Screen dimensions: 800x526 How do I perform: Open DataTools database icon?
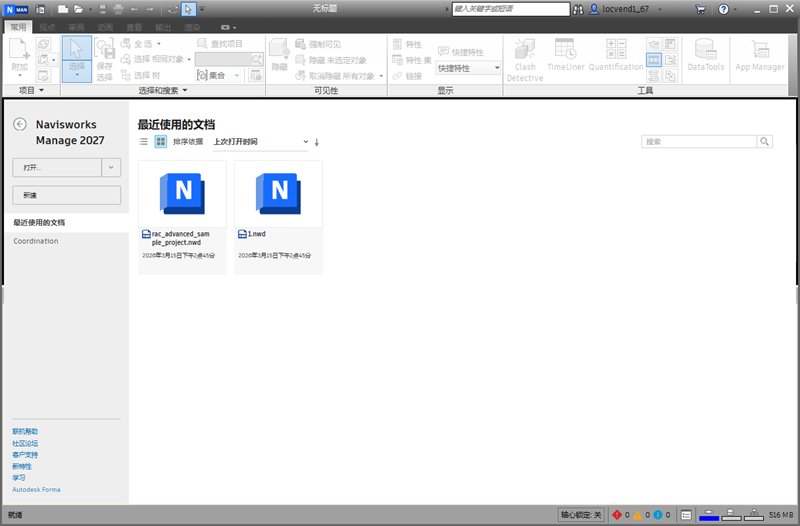706,55
